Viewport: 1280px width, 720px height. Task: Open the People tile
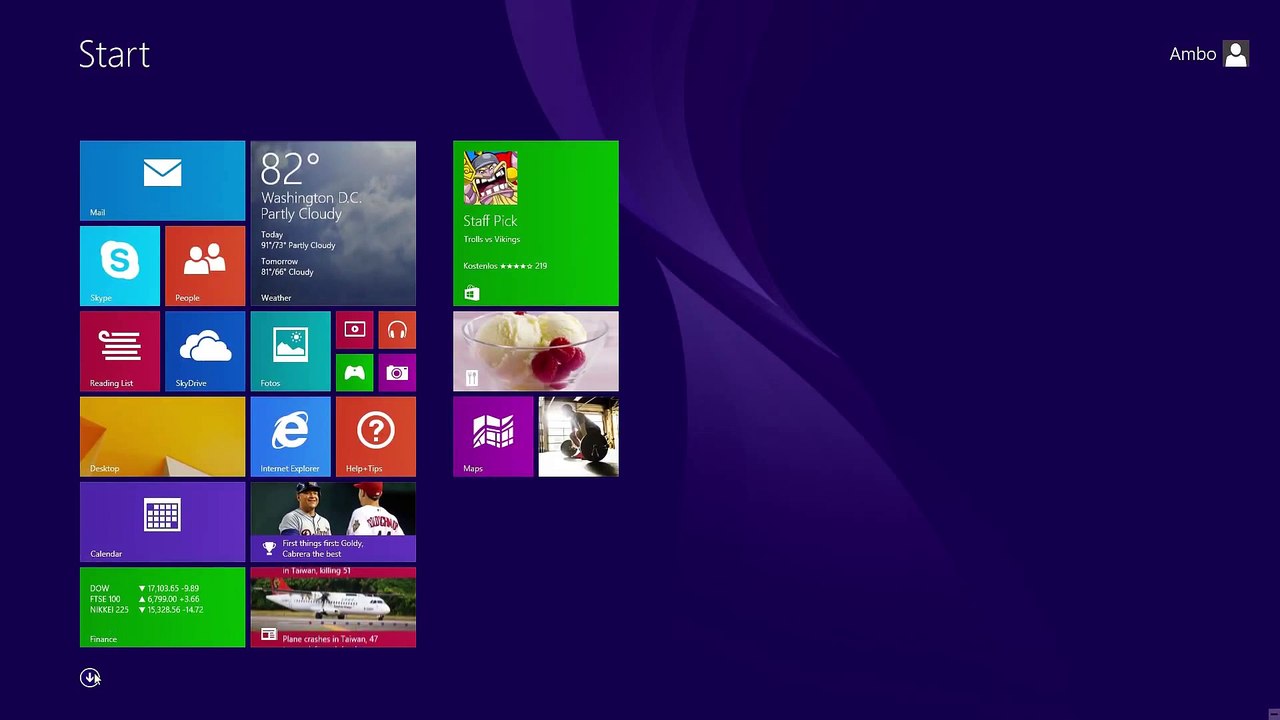point(205,266)
